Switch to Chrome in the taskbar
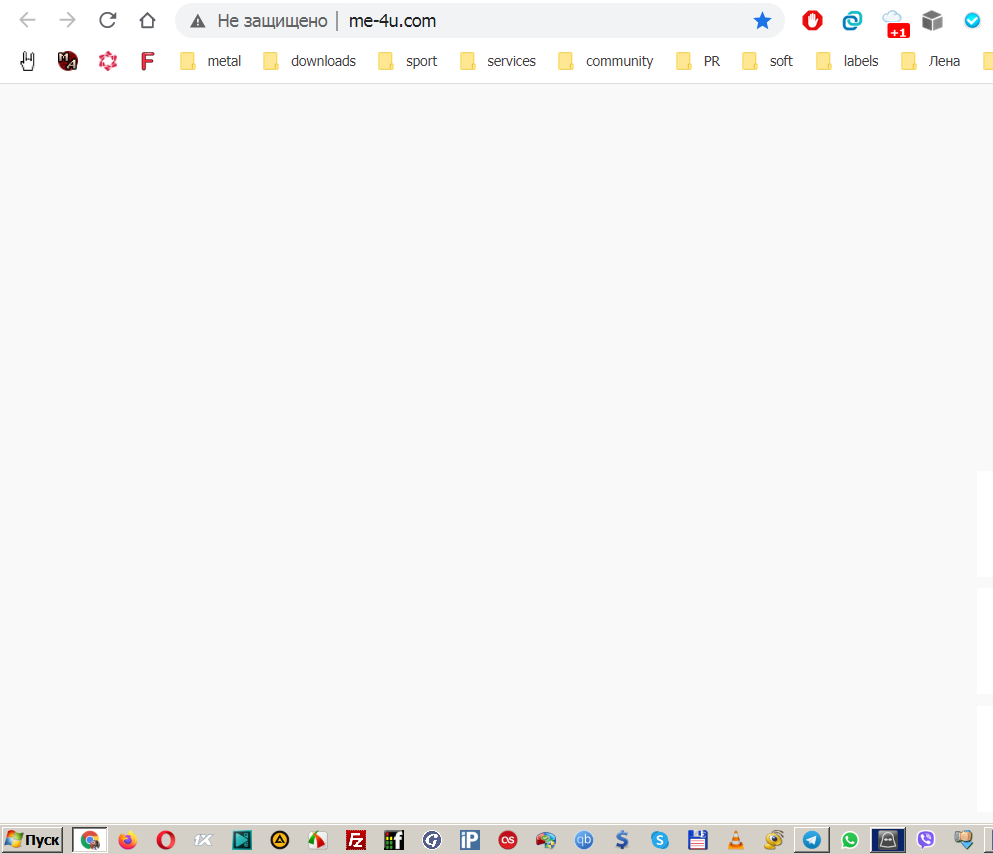The width and height of the screenshot is (993, 854). pyautogui.click(x=90, y=840)
